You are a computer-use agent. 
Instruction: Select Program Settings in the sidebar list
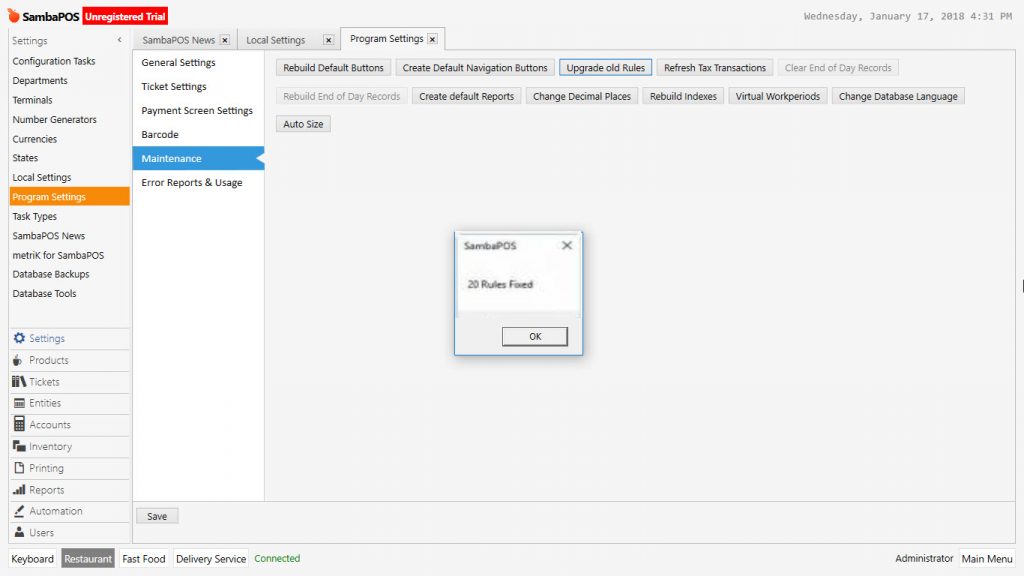tap(69, 197)
